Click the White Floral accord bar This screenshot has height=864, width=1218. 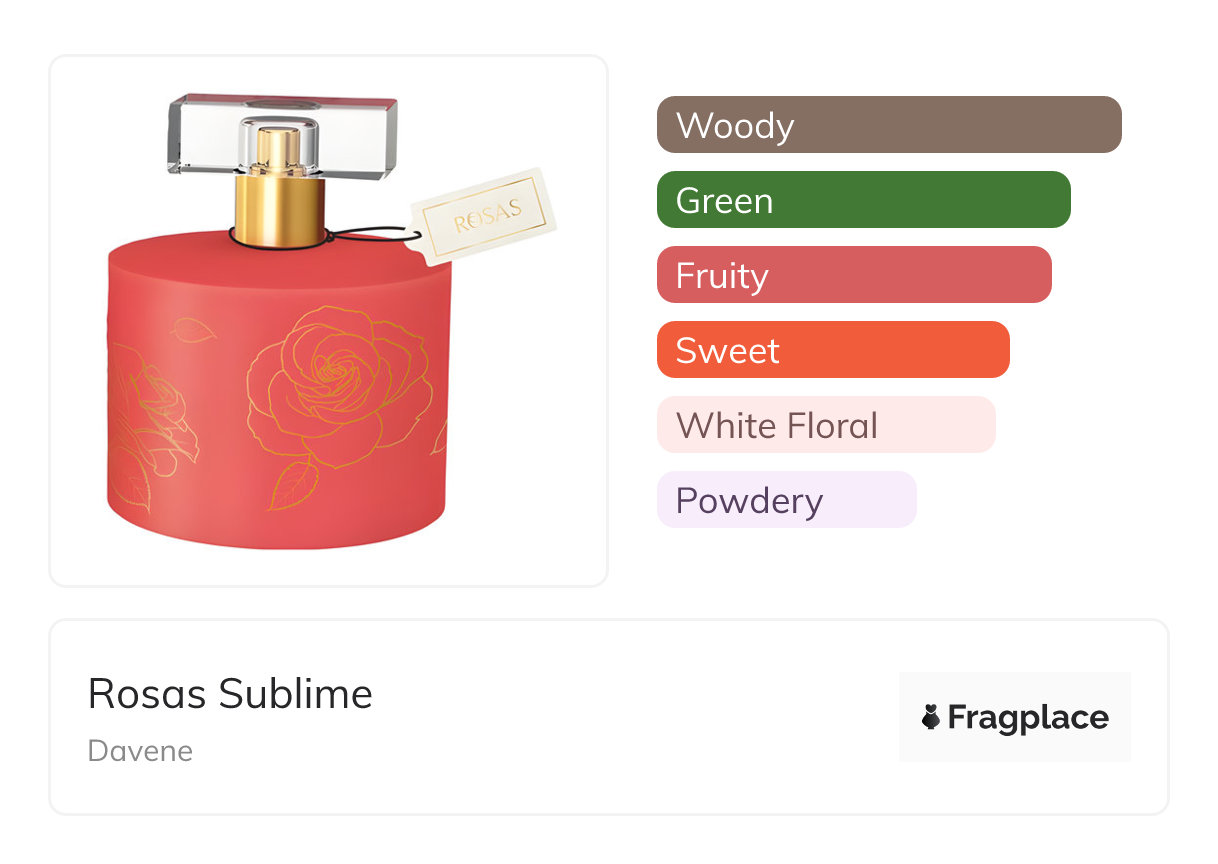825,425
